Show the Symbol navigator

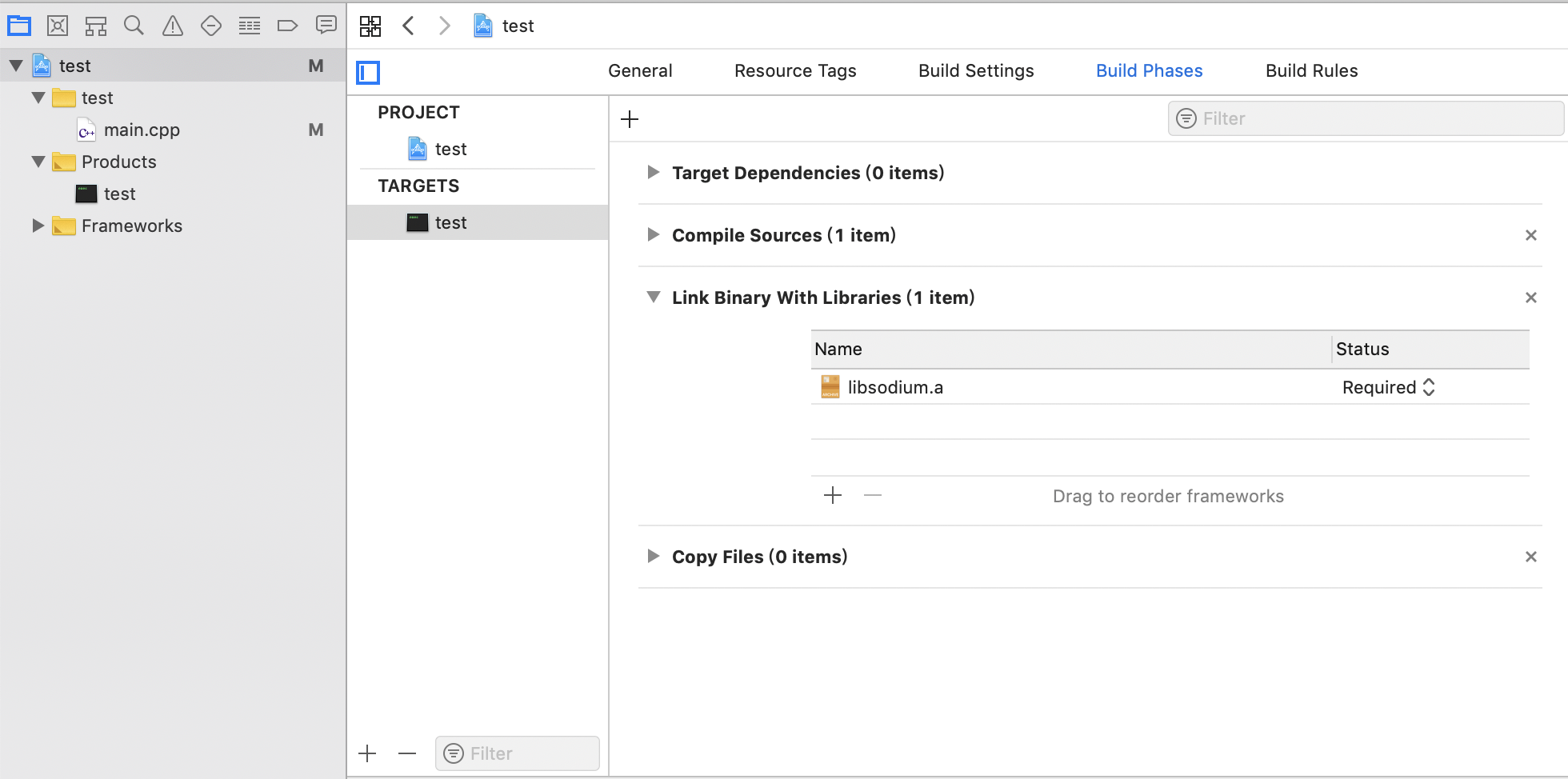click(96, 26)
